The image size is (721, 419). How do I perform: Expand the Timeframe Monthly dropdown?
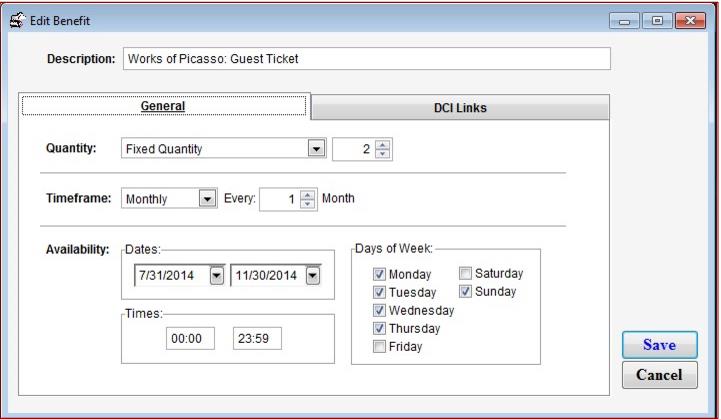(208, 198)
